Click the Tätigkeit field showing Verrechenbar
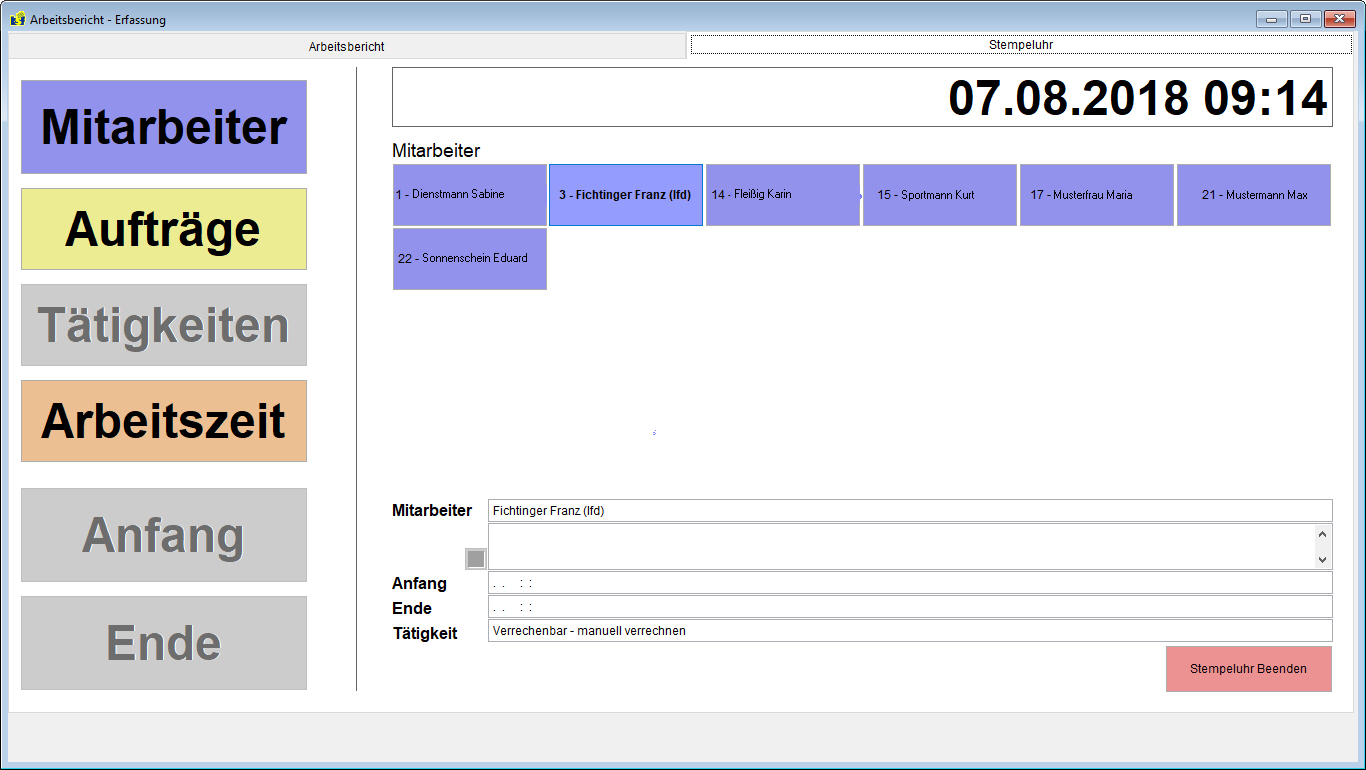The height and width of the screenshot is (770, 1366). pos(910,631)
